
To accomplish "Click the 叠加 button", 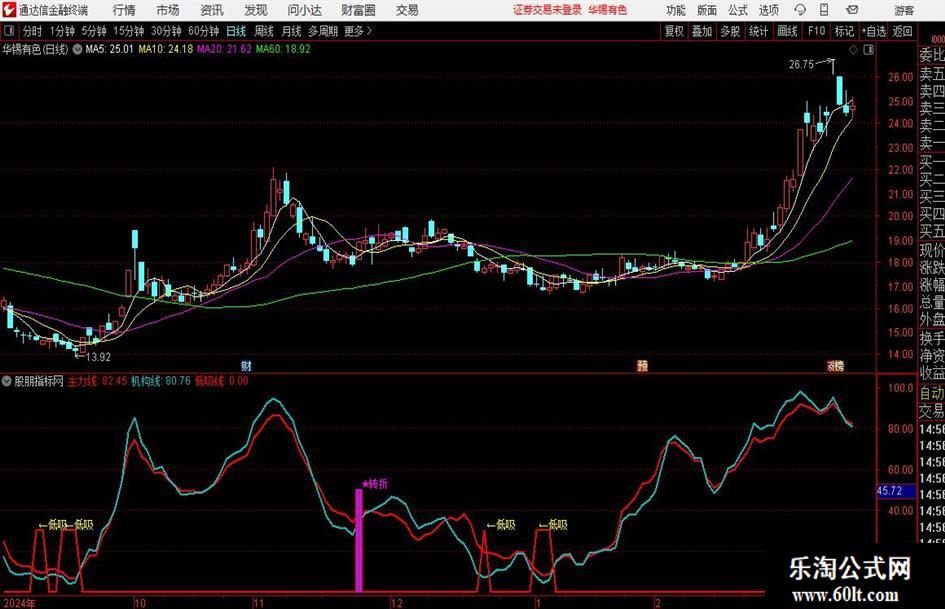I will tap(702, 31).
